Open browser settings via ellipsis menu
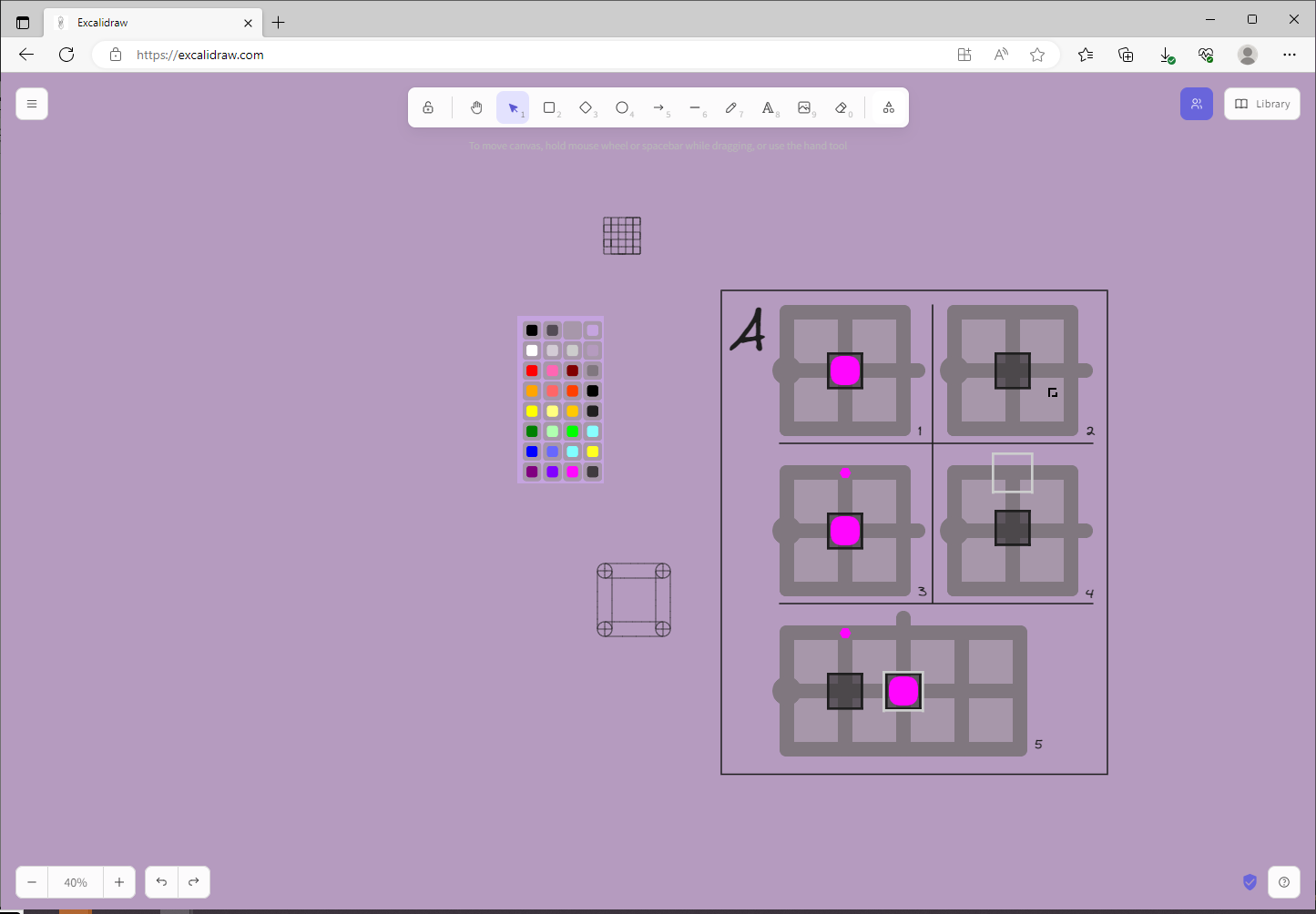This screenshot has width=1316, height=914. pyautogui.click(x=1290, y=55)
